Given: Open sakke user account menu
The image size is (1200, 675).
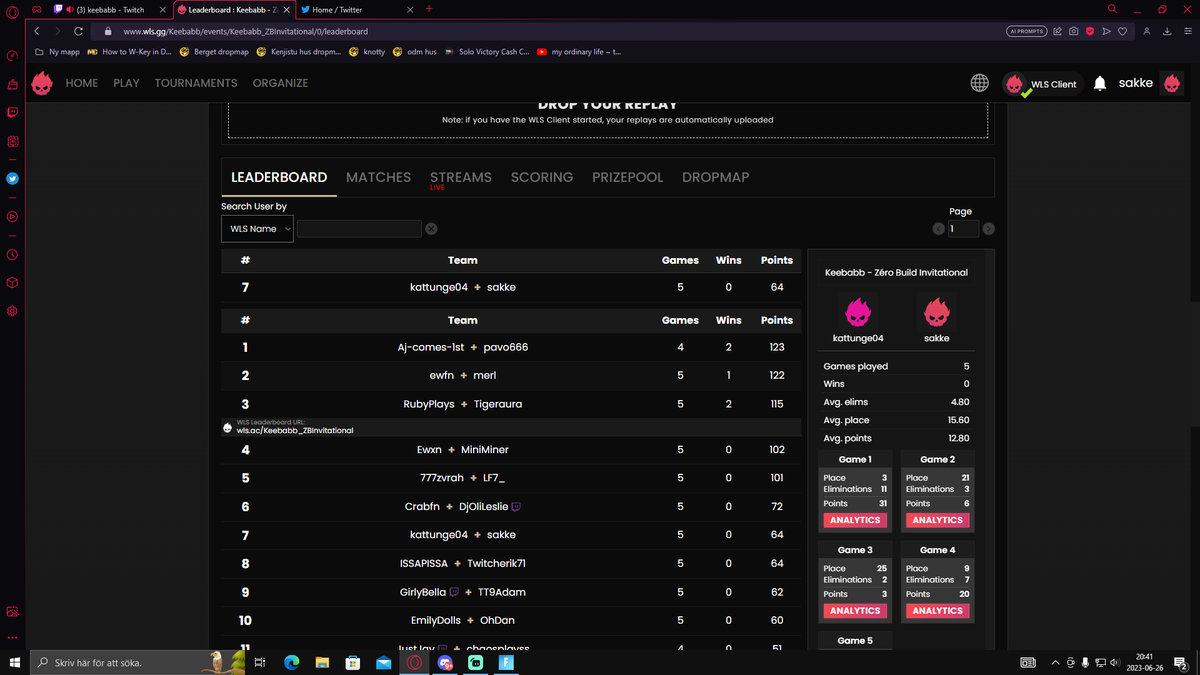Looking at the screenshot, I should pyautogui.click(x=1151, y=83).
